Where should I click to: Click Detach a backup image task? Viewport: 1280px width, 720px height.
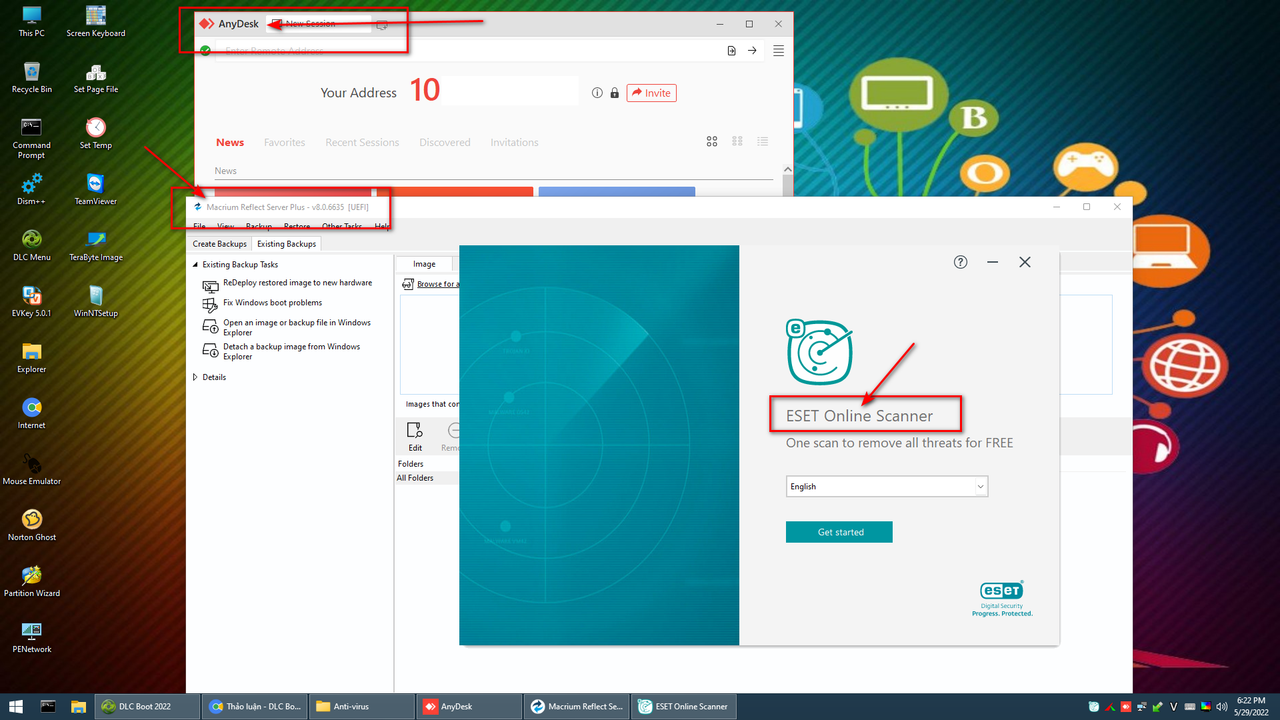(291, 351)
